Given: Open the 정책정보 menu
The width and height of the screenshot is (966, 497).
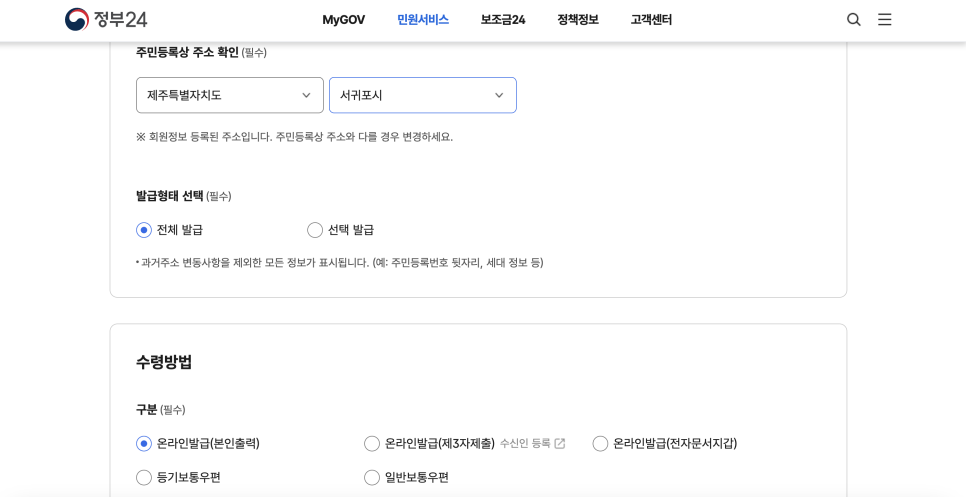Looking at the screenshot, I should (578, 20).
